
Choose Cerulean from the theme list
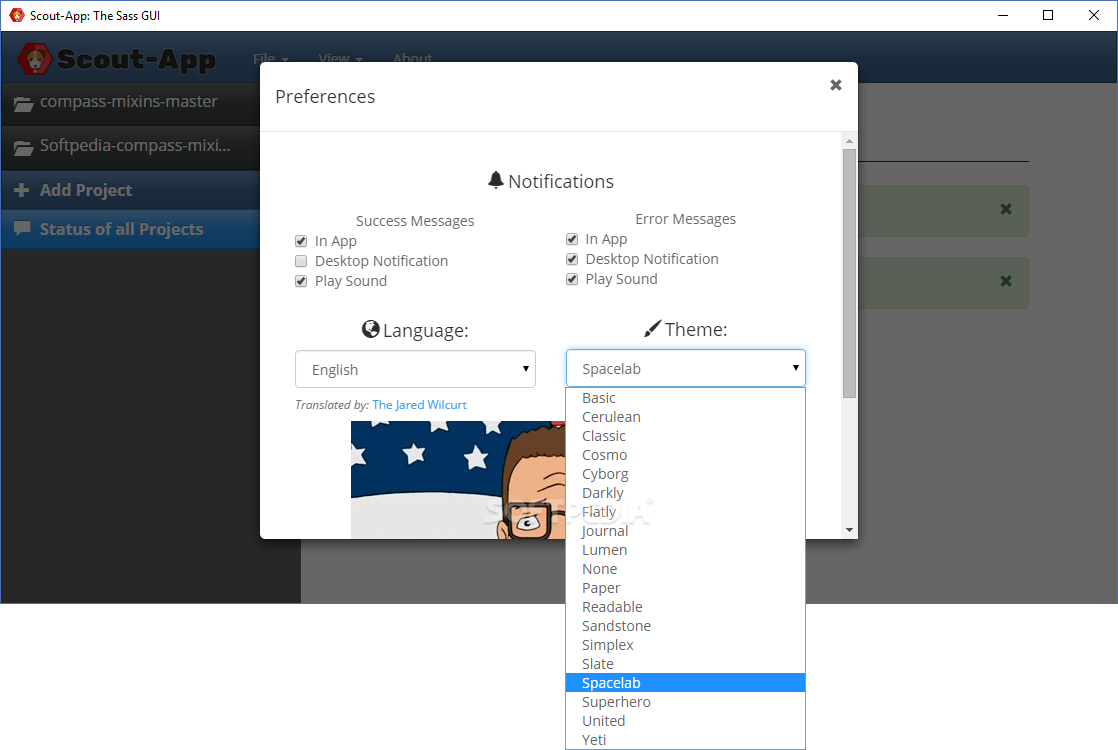coord(685,417)
